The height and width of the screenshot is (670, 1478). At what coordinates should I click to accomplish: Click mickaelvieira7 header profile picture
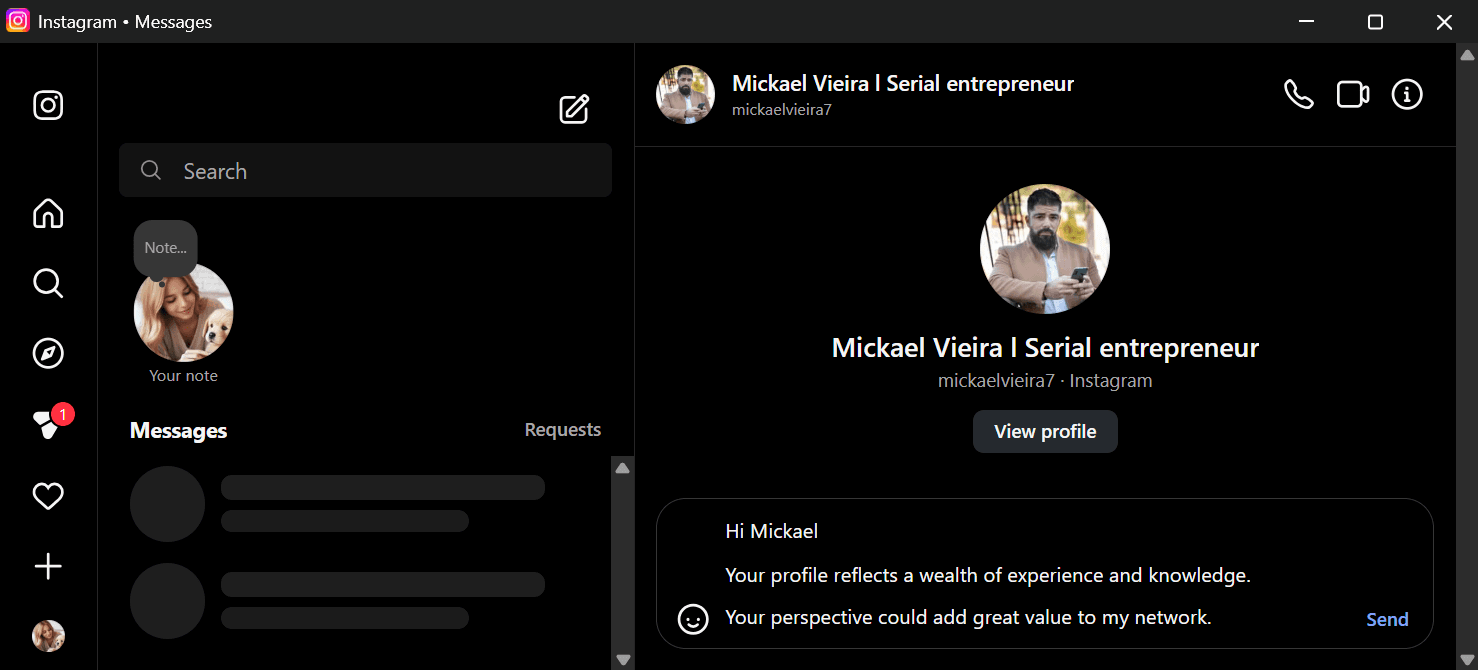(x=685, y=95)
